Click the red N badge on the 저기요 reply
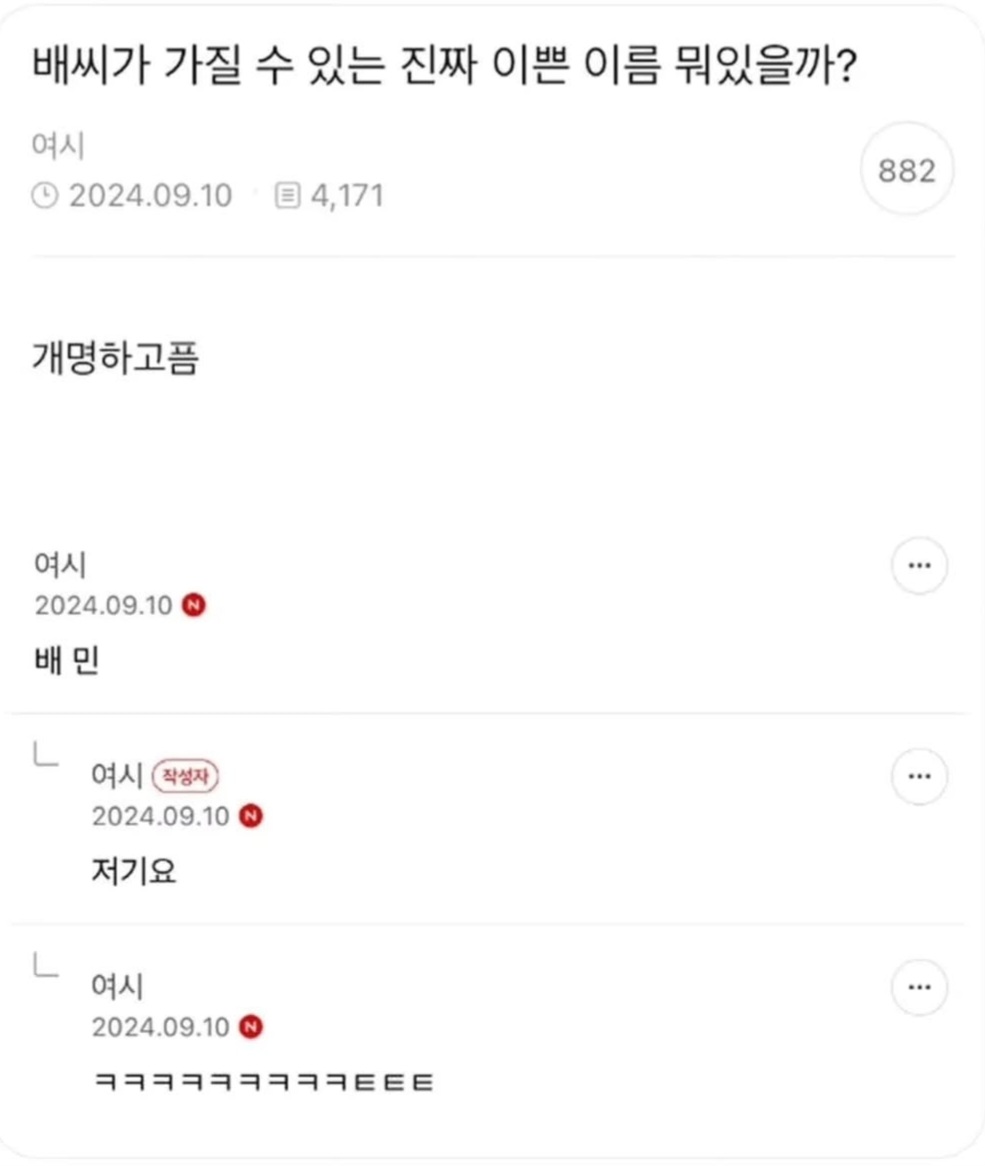Viewport: 985px width, 1166px height. tap(251, 816)
